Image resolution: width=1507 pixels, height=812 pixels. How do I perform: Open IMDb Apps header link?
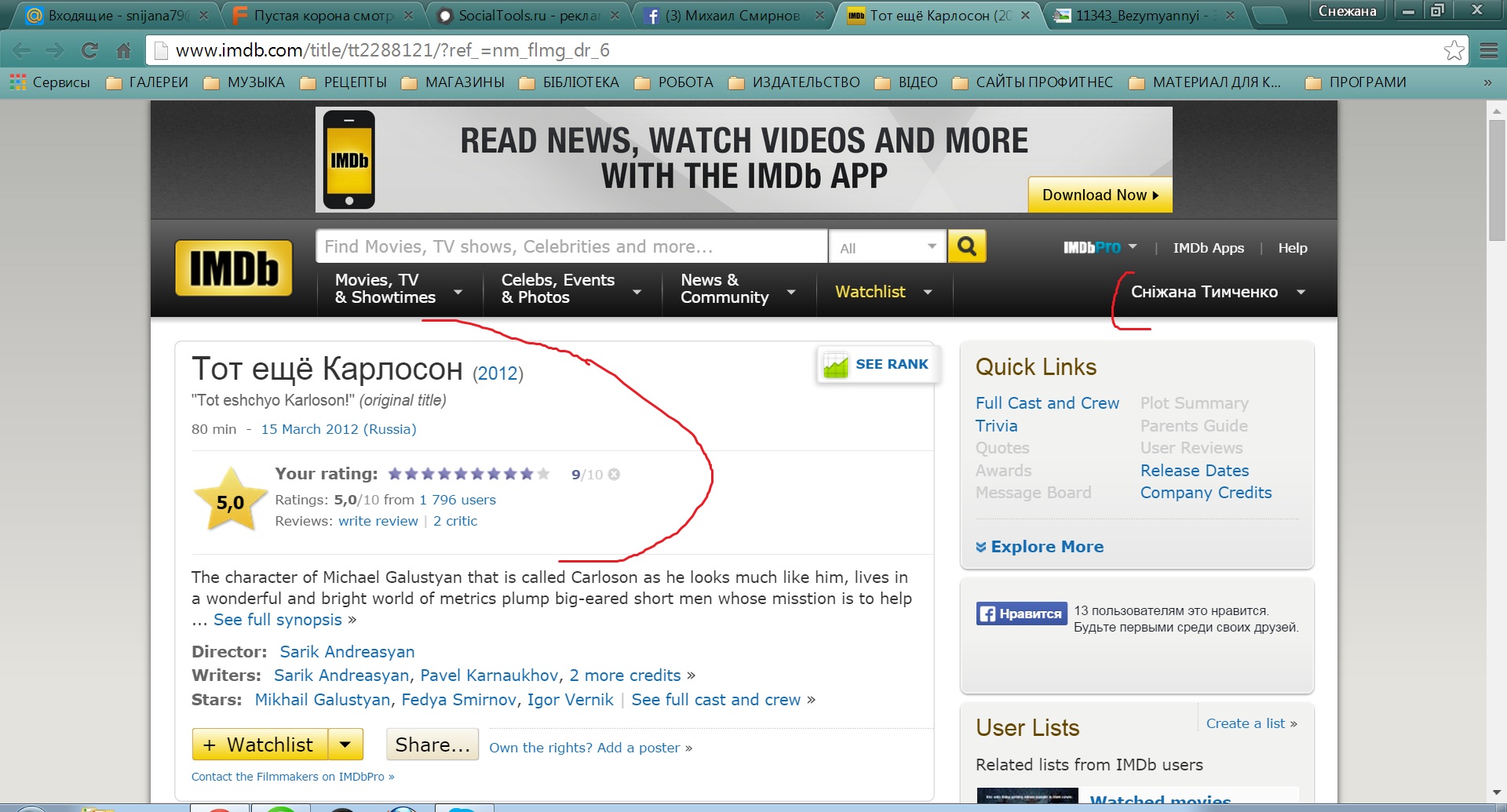1208,248
